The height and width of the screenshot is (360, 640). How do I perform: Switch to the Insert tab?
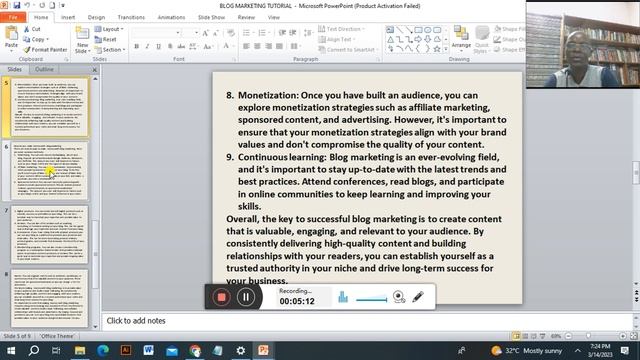click(68, 17)
